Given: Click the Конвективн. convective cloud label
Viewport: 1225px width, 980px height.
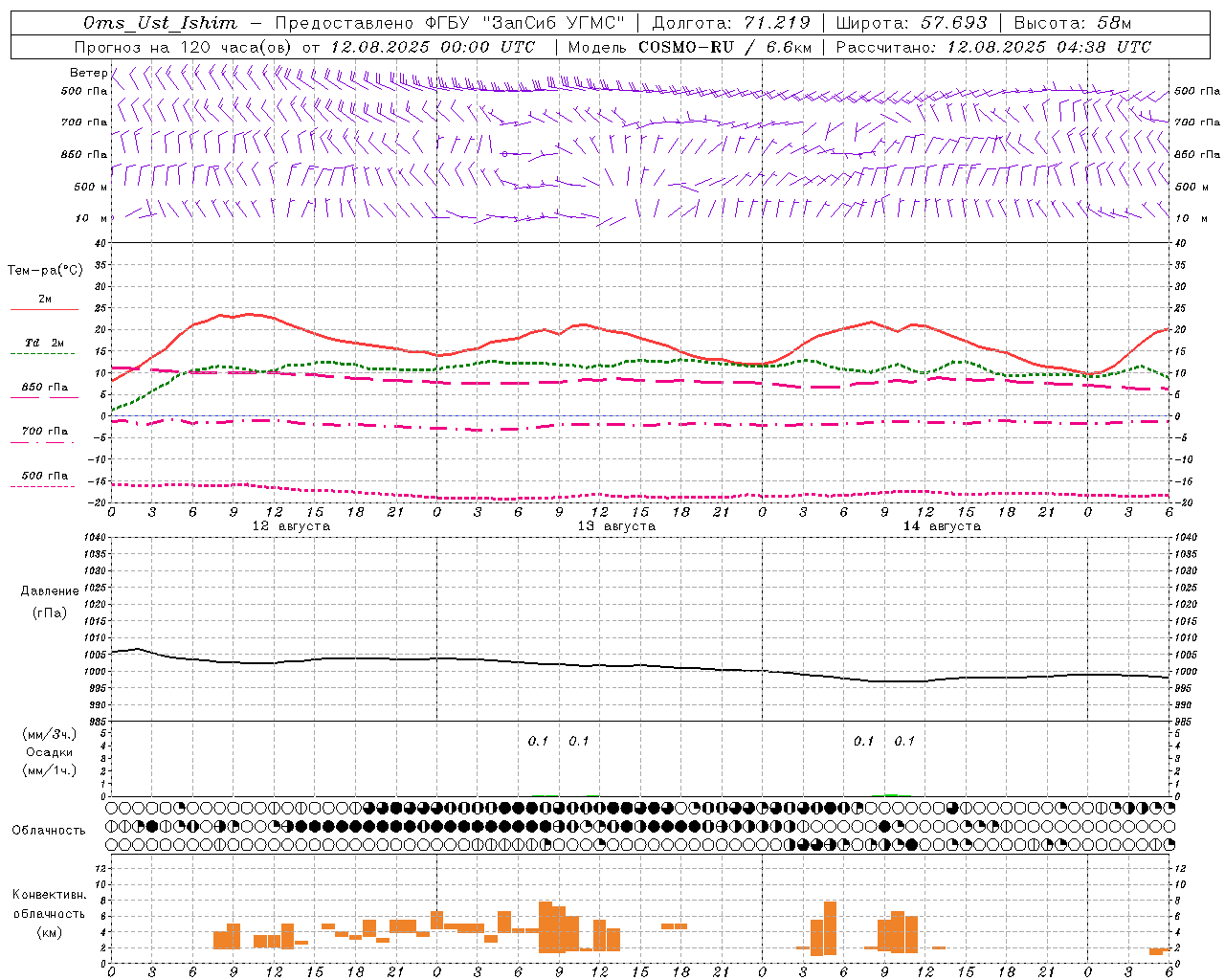Looking at the screenshot, I should 49,895.
